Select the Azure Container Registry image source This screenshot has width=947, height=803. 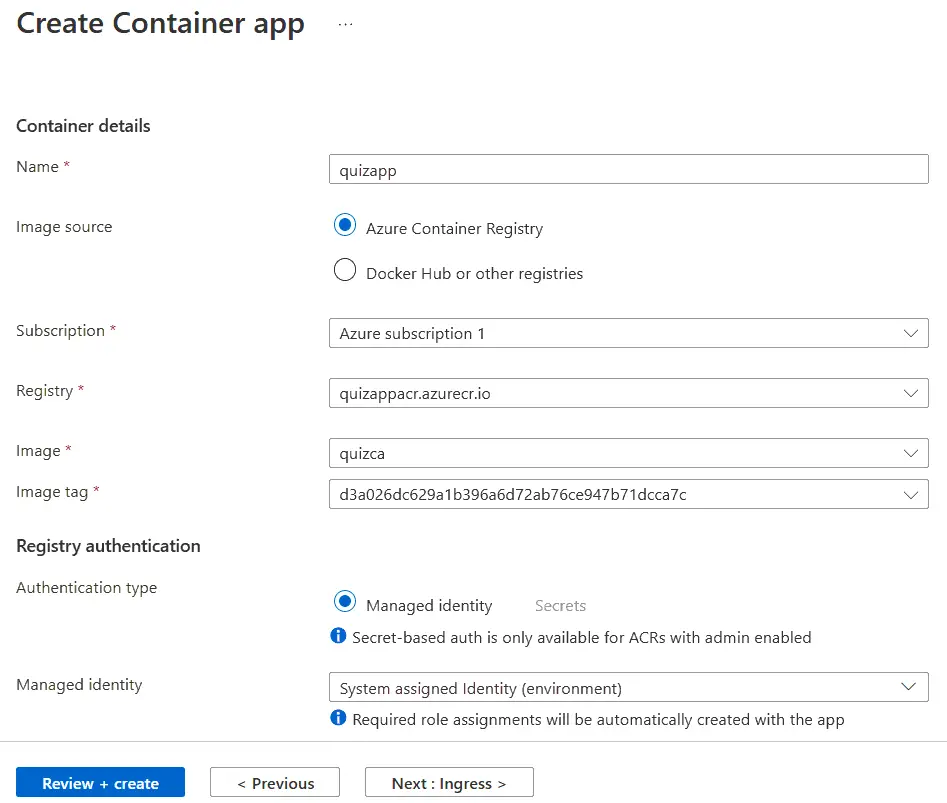click(345, 225)
